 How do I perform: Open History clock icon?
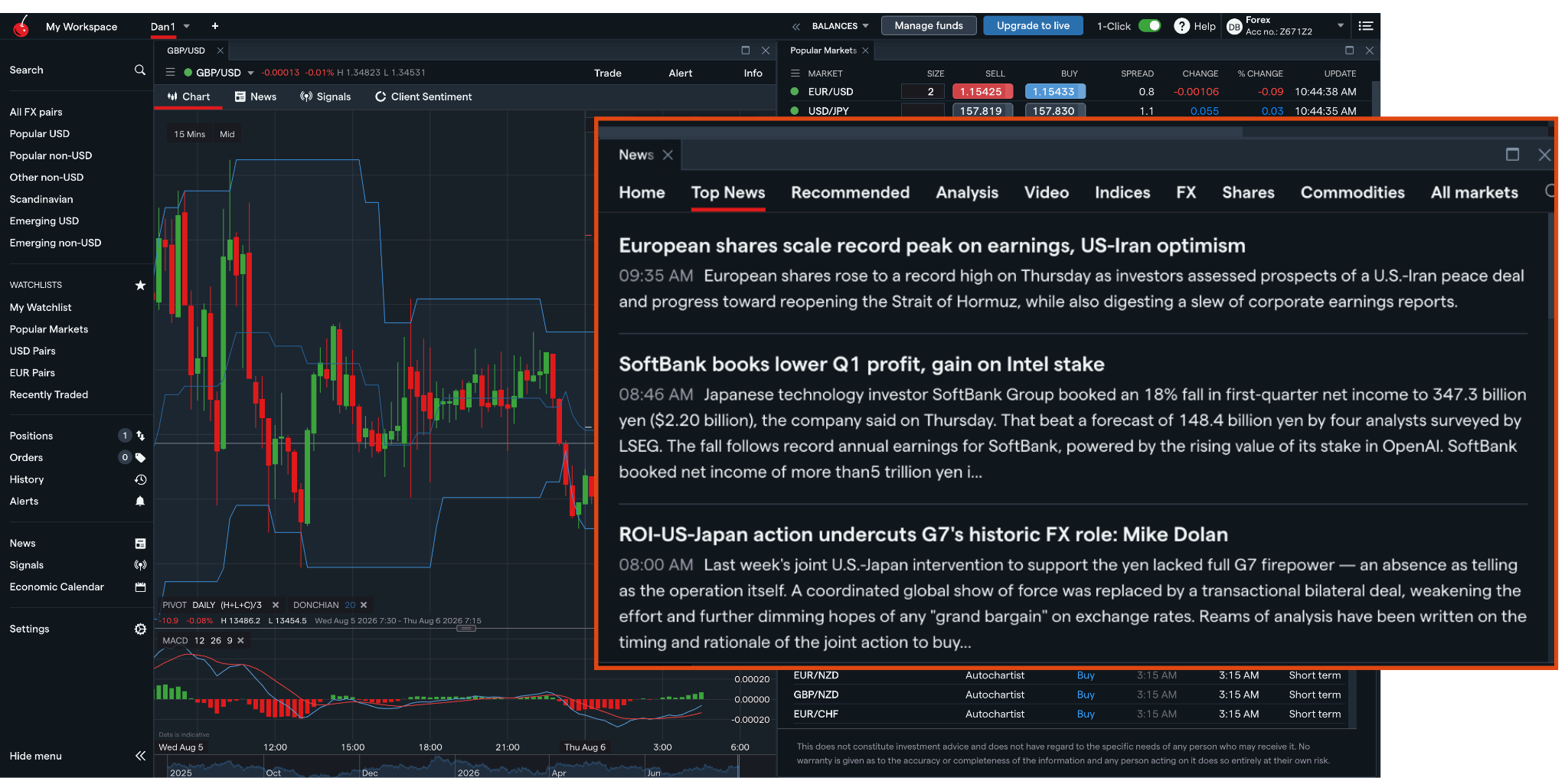click(x=140, y=479)
